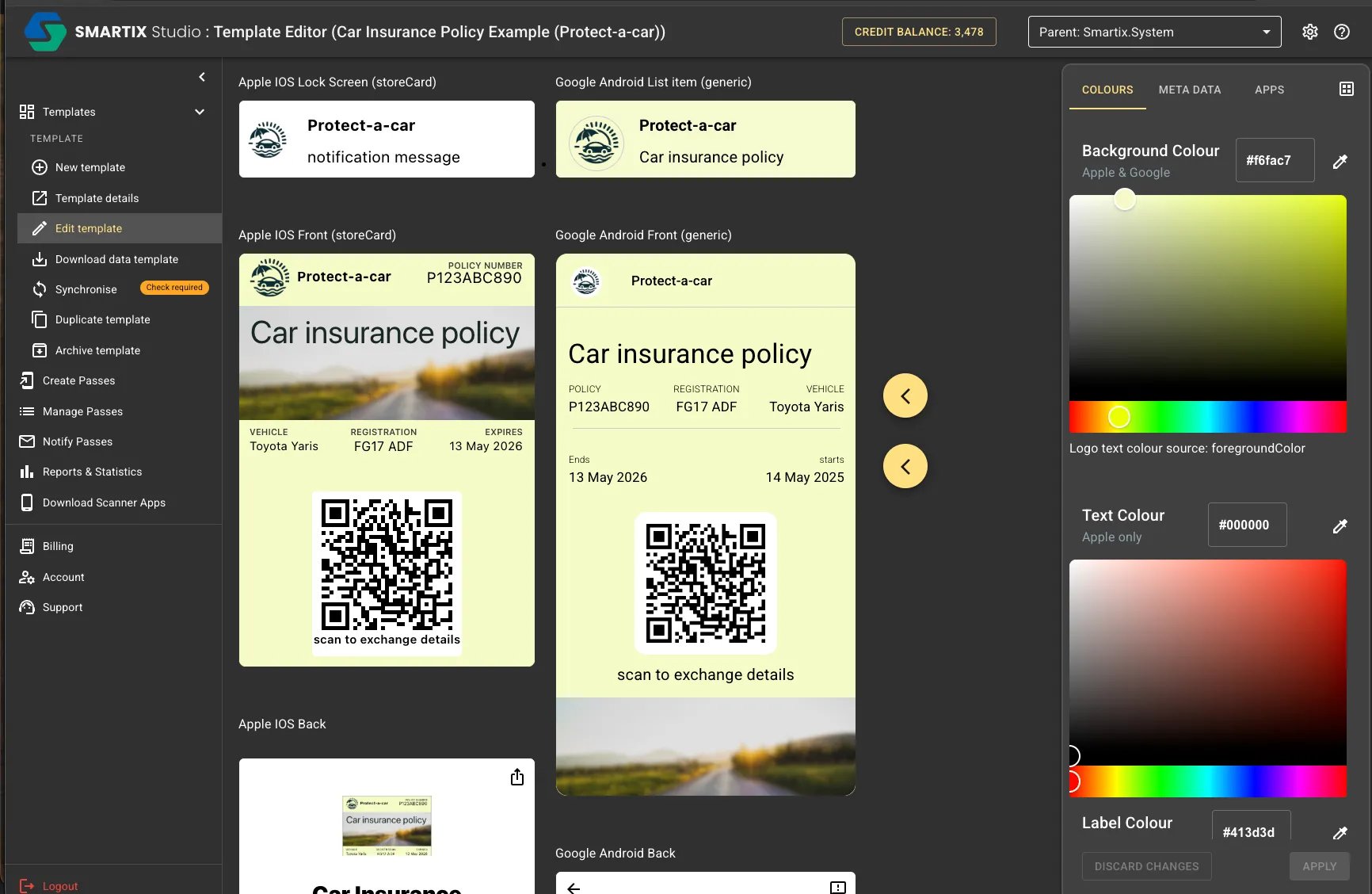Click the Billing receipt icon

point(27,546)
